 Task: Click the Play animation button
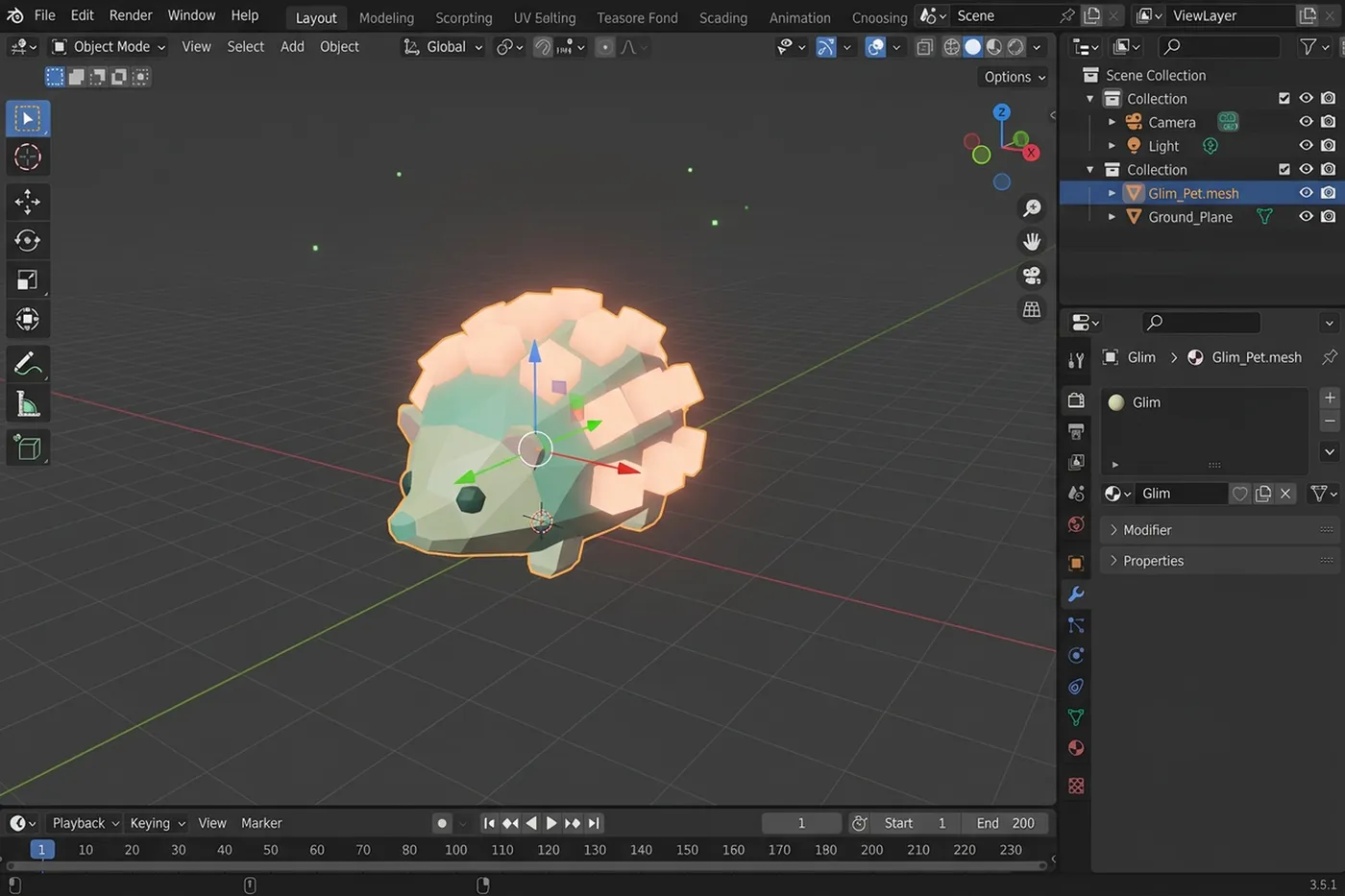click(551, 823)
